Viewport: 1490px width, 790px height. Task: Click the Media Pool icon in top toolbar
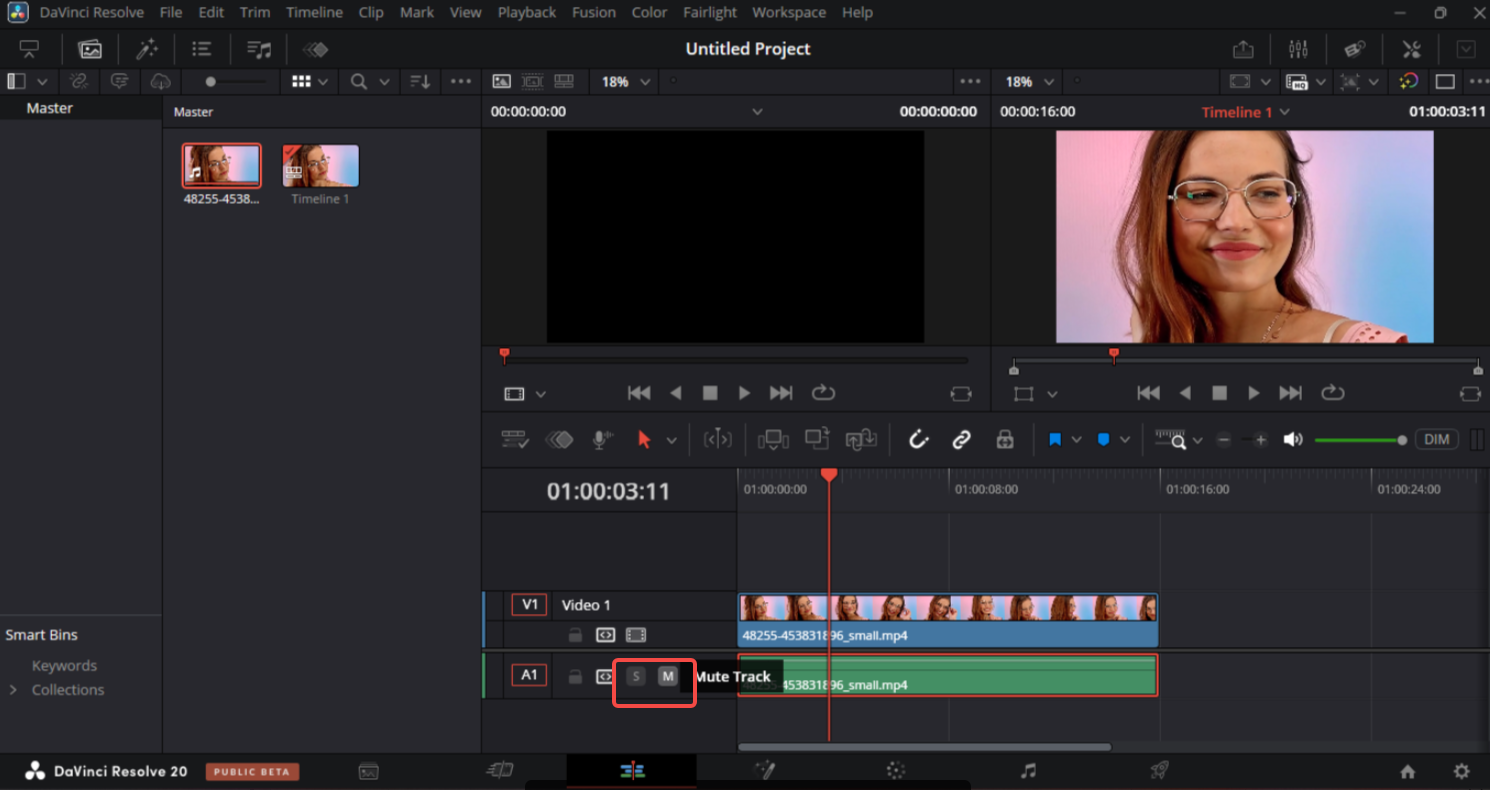tap(90, 49)
